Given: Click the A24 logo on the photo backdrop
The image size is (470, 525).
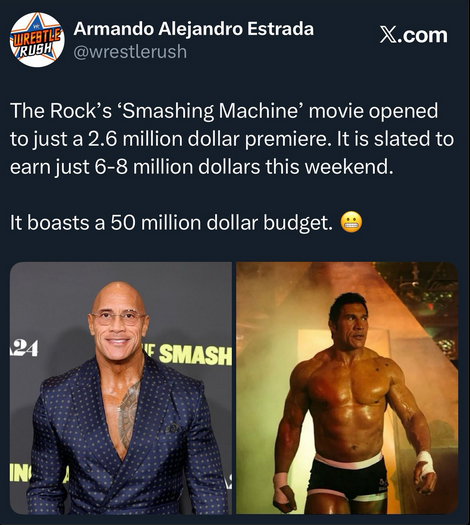Looking at the screenshot, I should click(x=24, y=348).
